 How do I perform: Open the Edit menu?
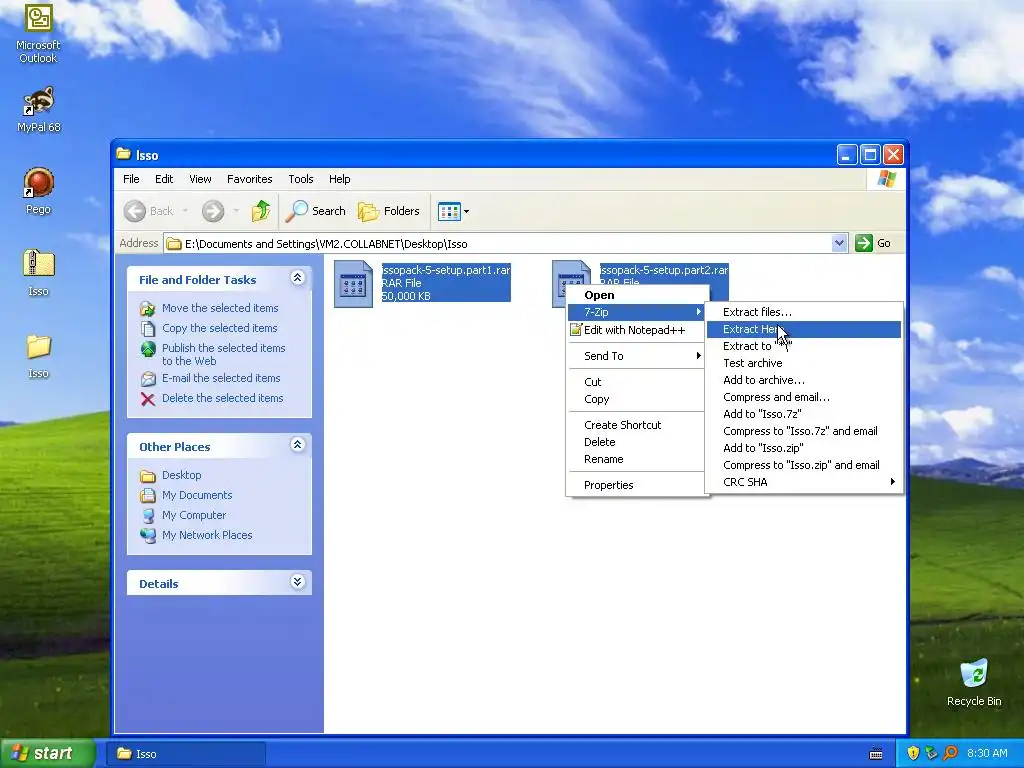coord(164,179)
